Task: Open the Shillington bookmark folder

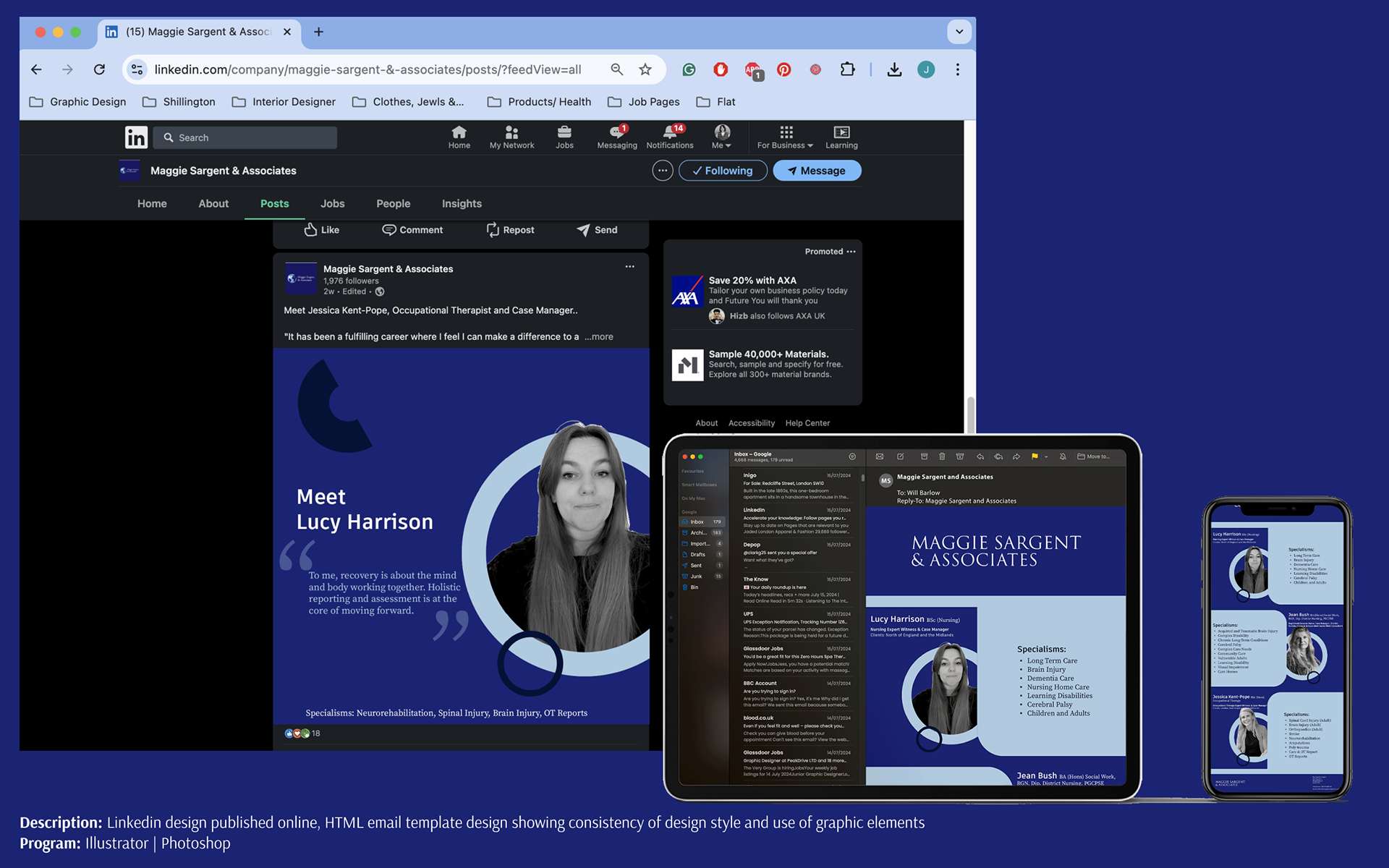Action: tap(179, 102)
